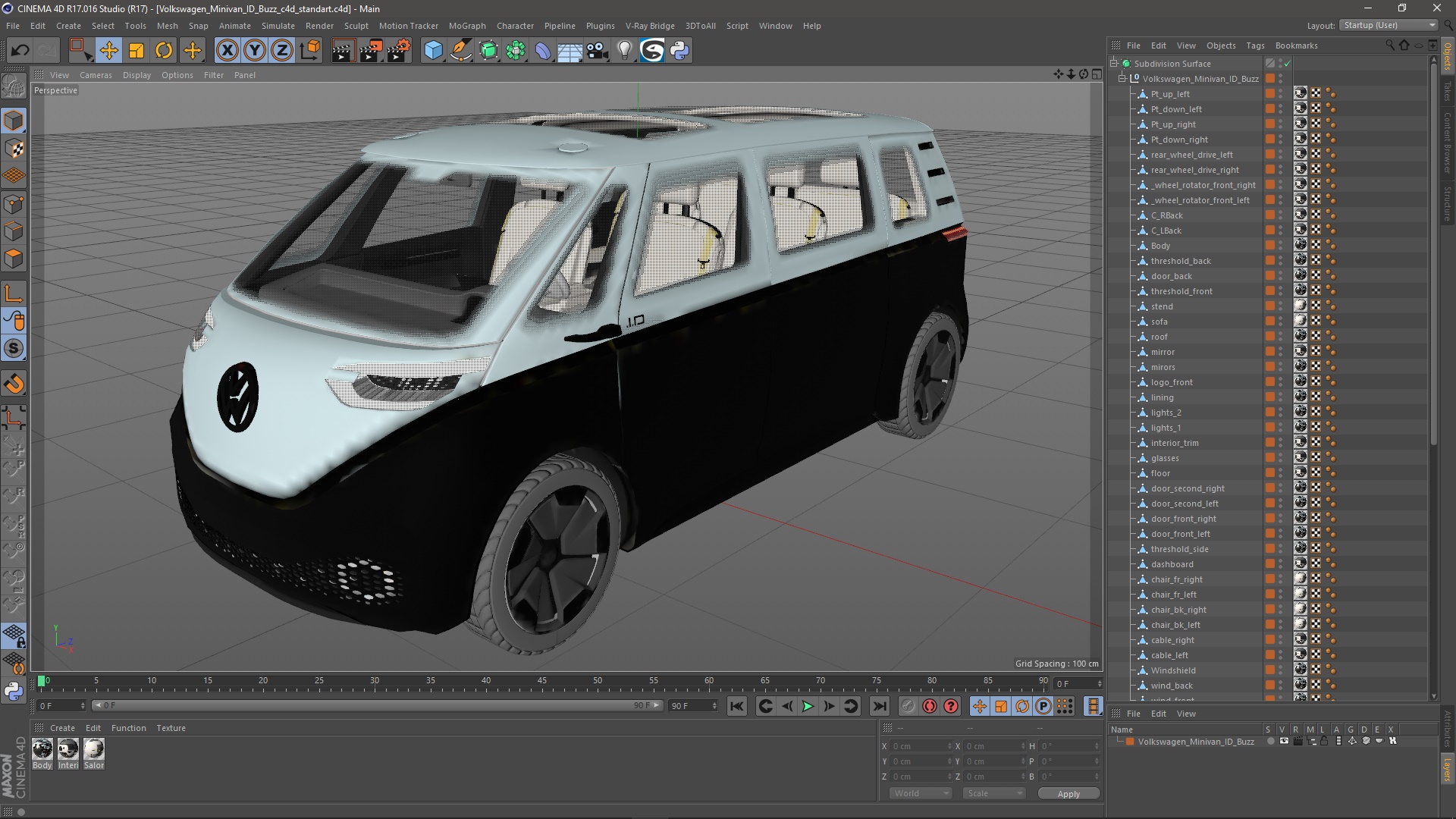Add a light object
The height and width of the screenshot is (819, 1456).
click(x=625, y=51)
